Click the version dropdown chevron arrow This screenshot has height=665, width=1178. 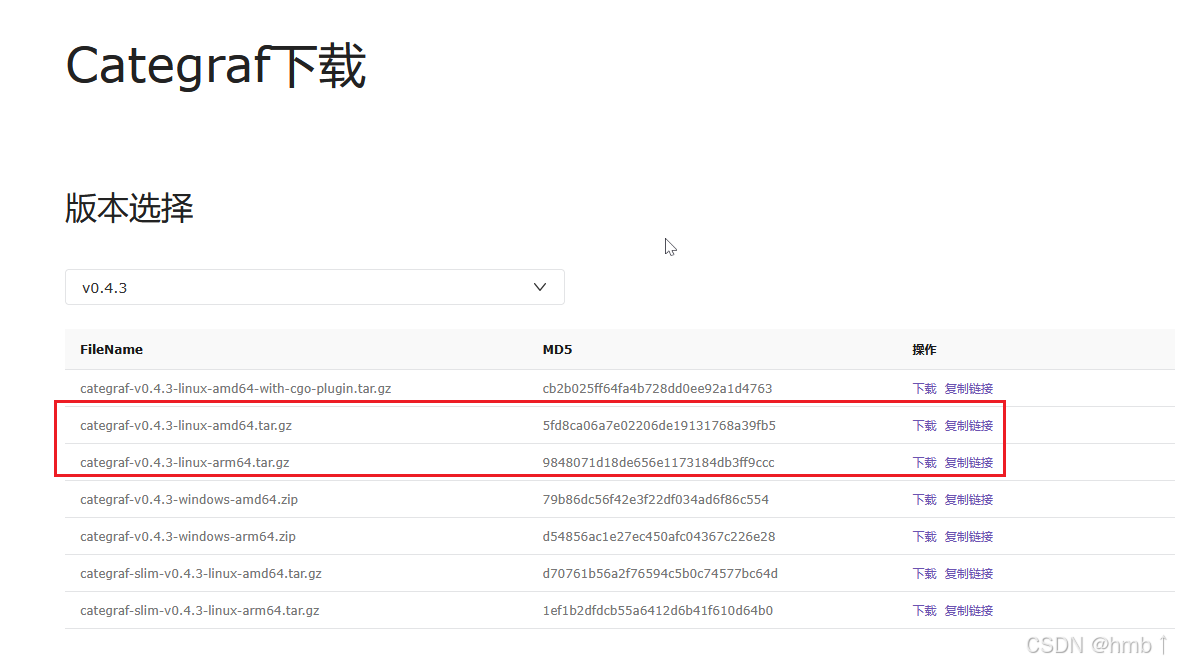pyautogui.click(x=539, y=287)
